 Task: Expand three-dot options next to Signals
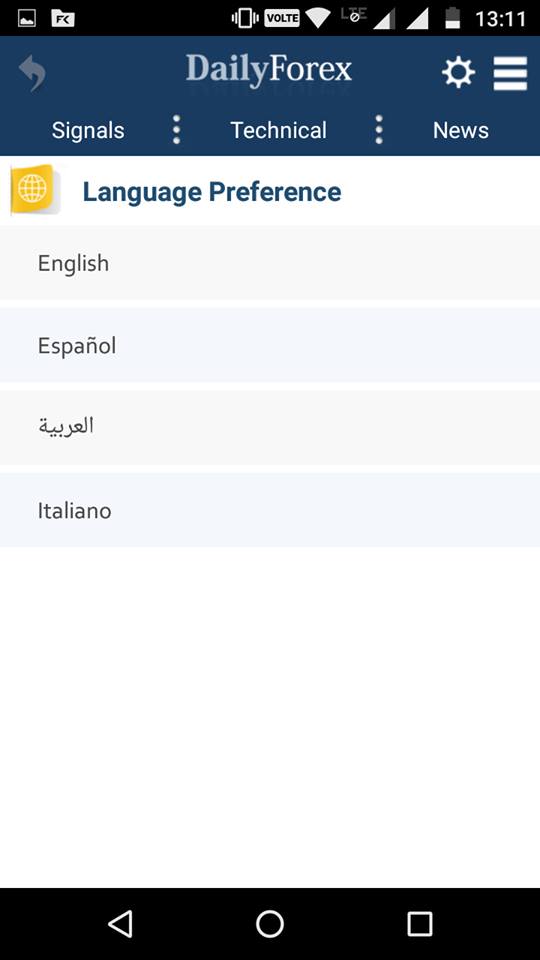click(x=176, y=130)
